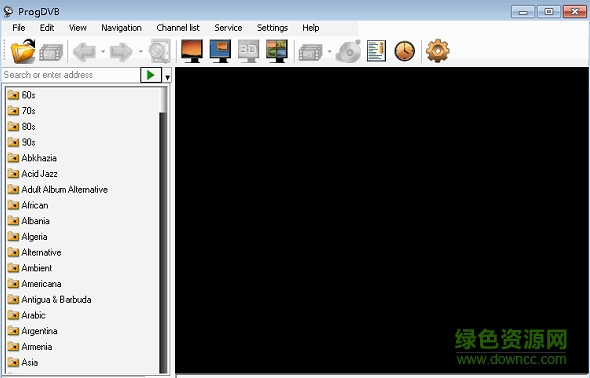
Task: Open the mosaic multi-picture view icon
Action: pyautogui.click(x=277, y=51)
